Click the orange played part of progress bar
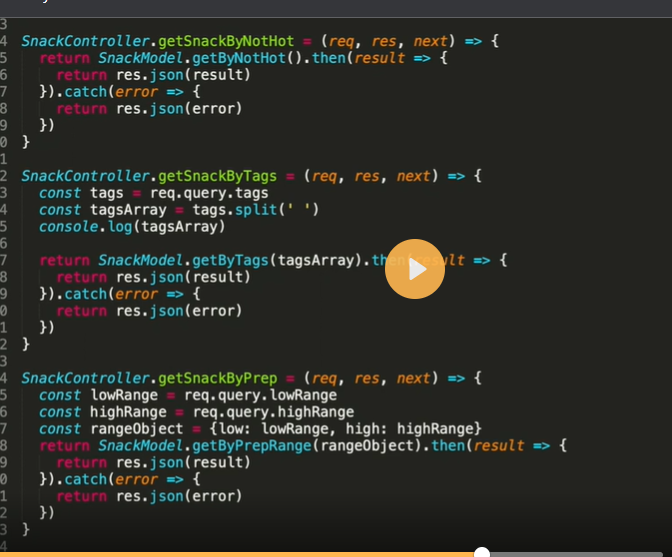The image size is (672, 557). click(240, 553)
